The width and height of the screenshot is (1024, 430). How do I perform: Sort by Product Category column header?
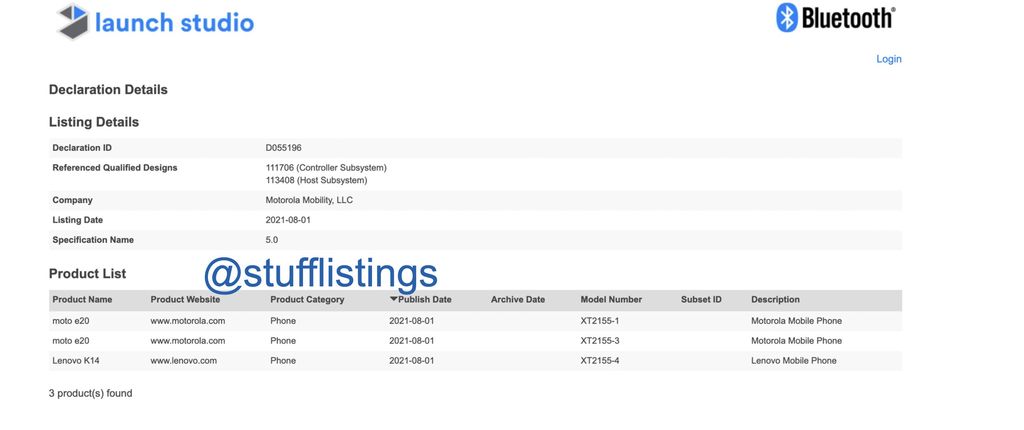point(307,300)
